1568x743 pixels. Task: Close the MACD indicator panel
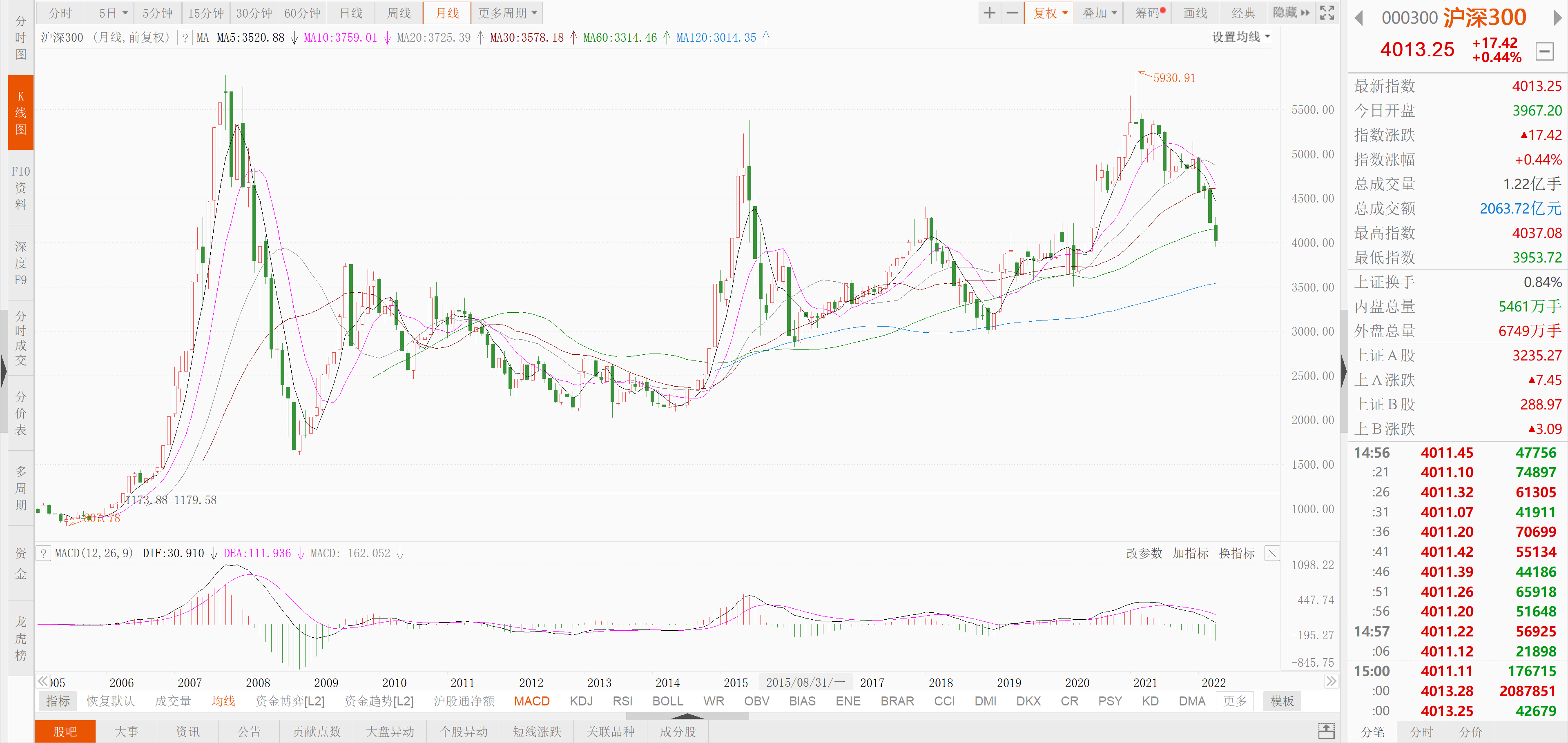(x=1272, y=553)
